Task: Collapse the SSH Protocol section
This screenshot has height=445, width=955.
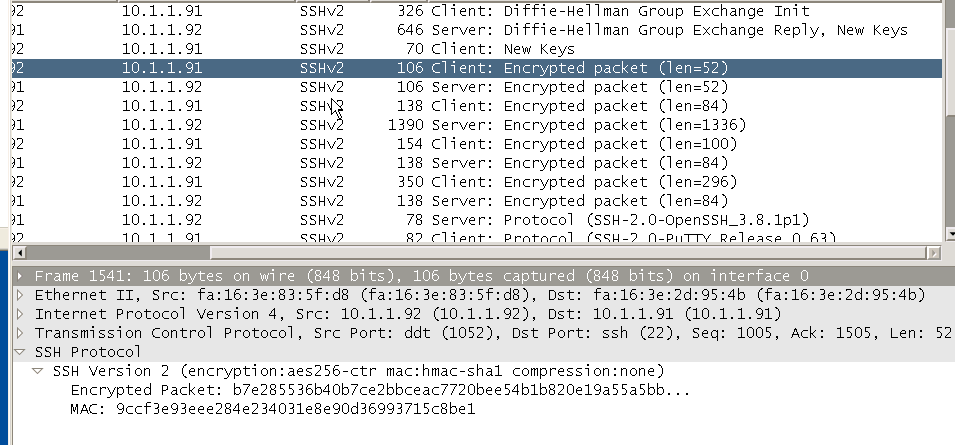Action: tap(20, 352)
